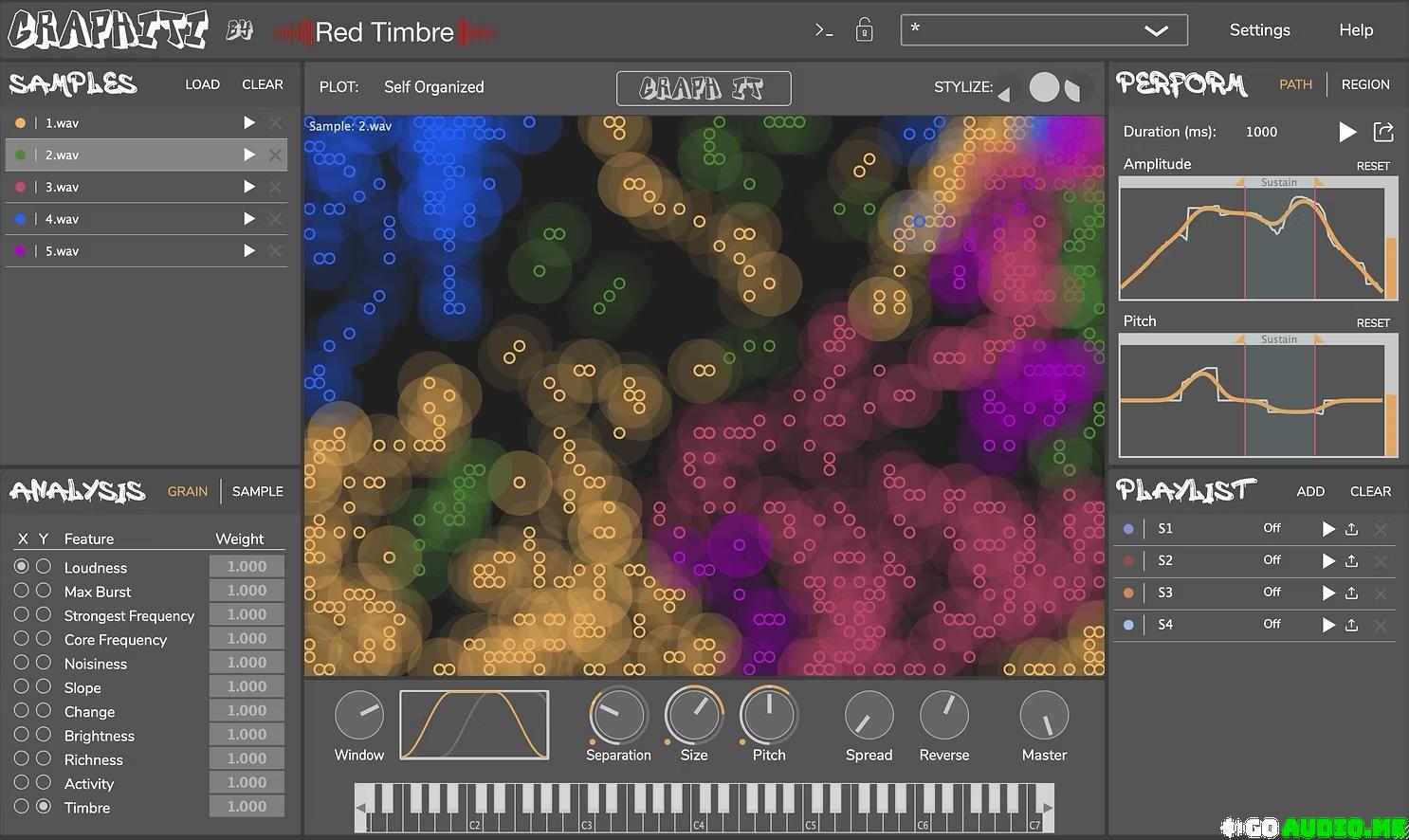The height and width of the screenshot is (840, 1409).
Task: Select the X radio button for Timbre
Action: [x=20, y=807]
